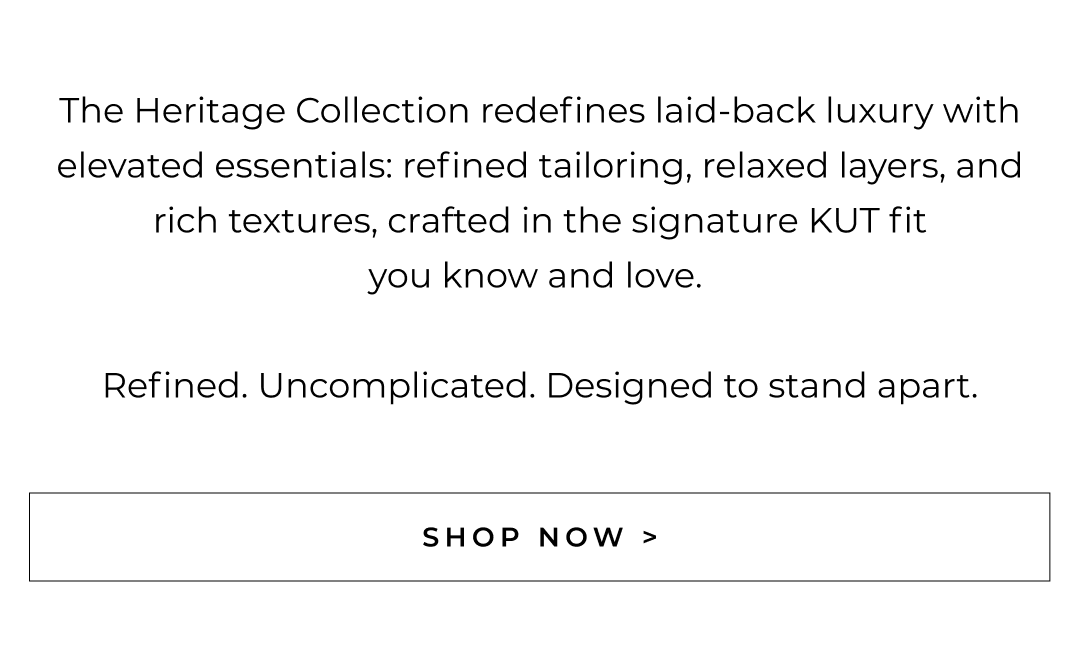Click the word "redefines"
This screenshot has width=1080, height=663.
(562, 111)
